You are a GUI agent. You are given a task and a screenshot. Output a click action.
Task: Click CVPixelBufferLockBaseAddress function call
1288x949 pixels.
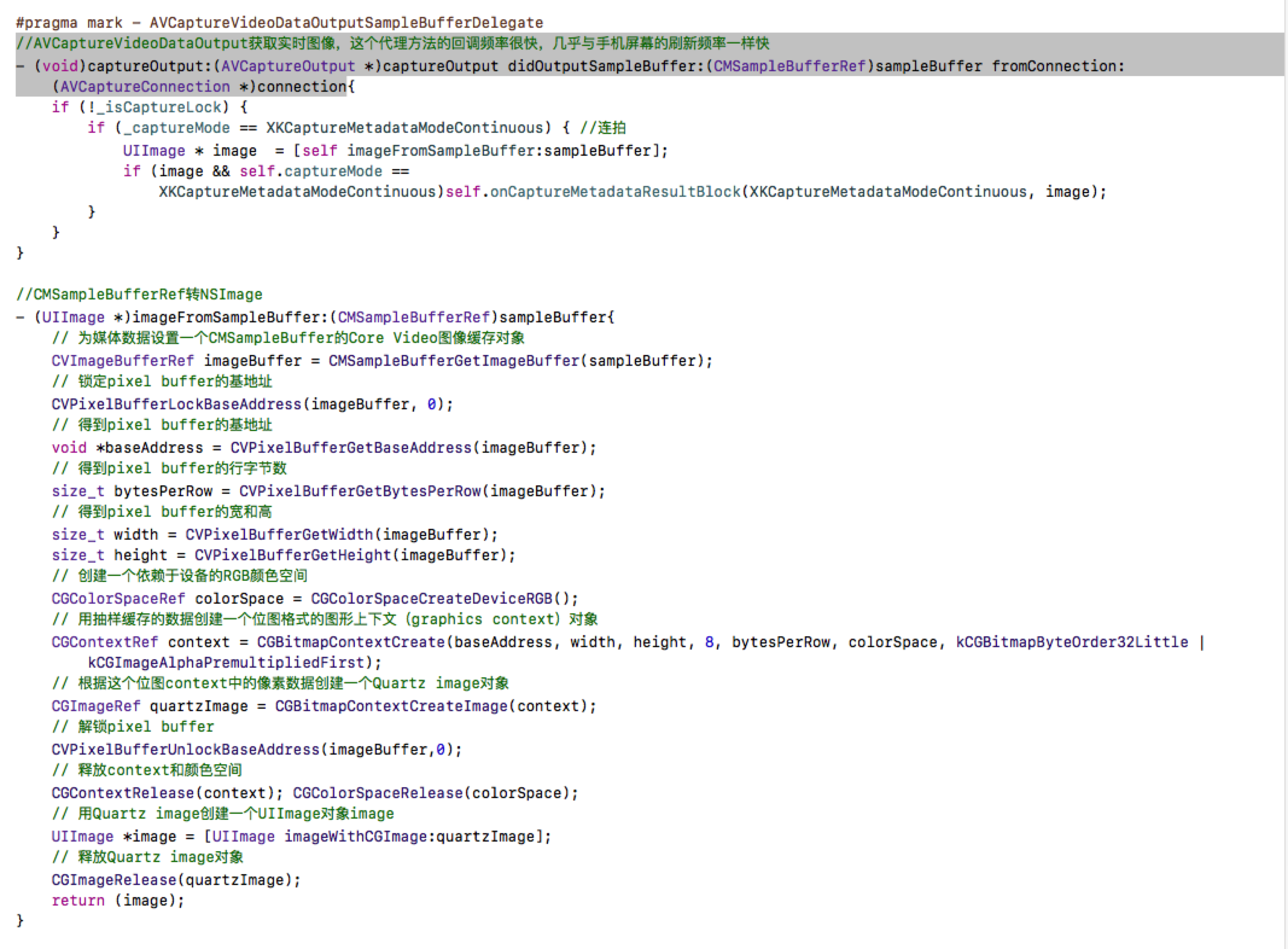tap(176, 404)
